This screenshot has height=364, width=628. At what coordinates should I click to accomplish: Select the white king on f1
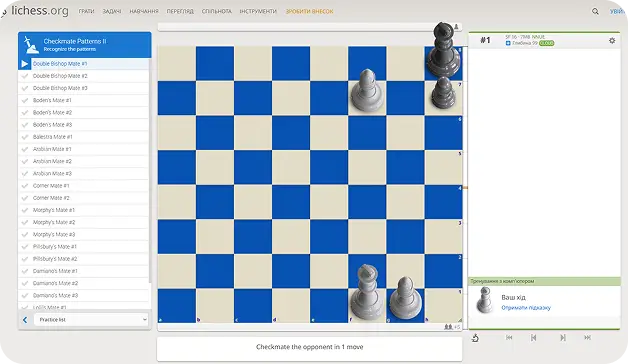366,292
